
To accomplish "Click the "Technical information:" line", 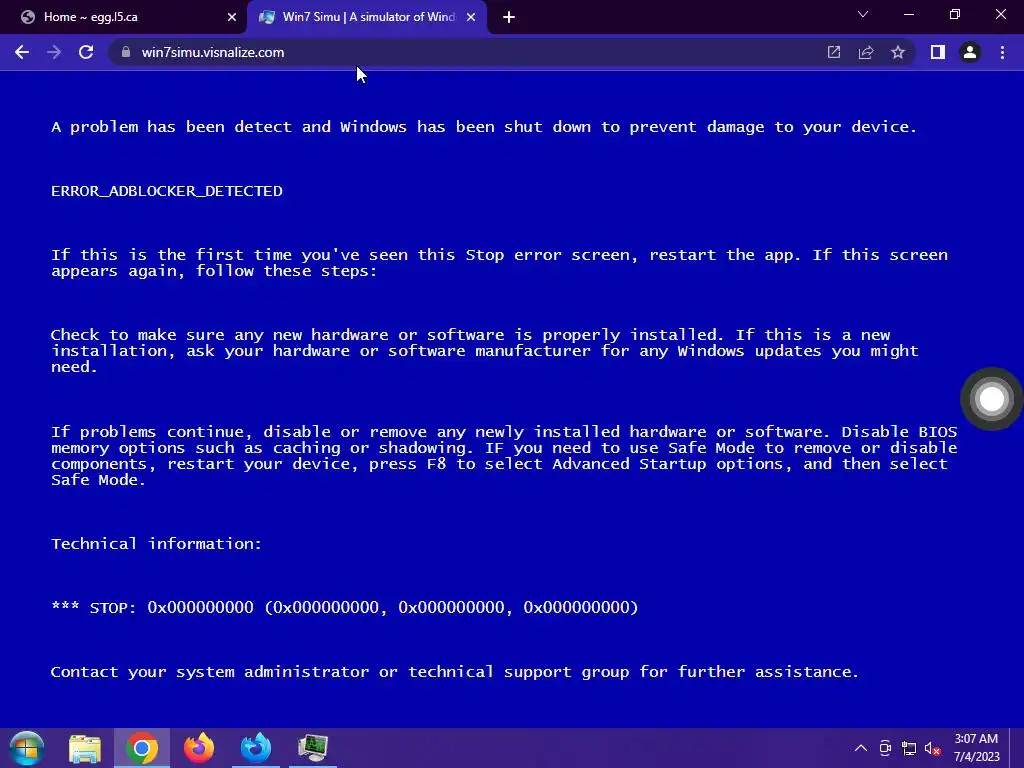I will click(x=156, y=543).
